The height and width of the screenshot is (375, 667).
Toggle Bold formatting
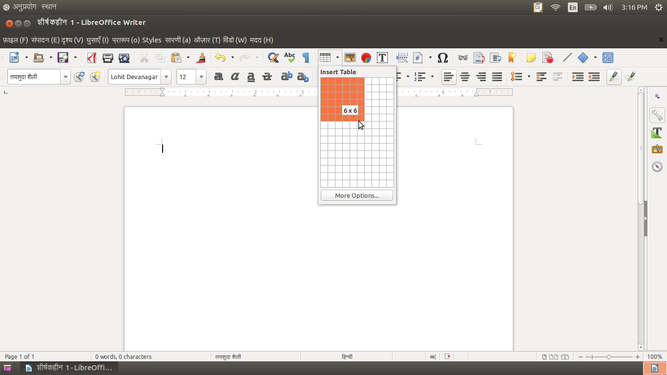[x=219, y=77]
